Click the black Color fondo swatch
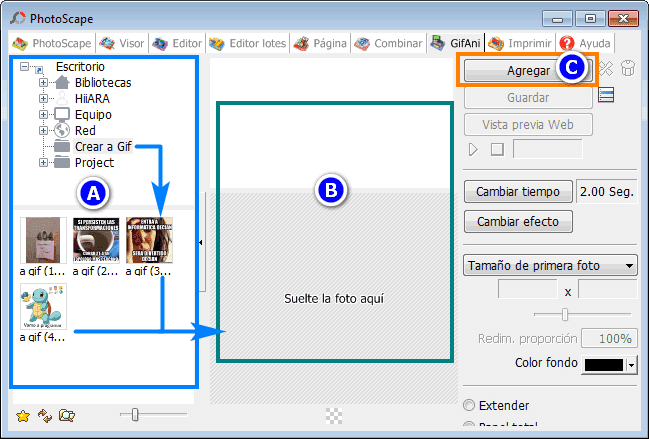649x439 pixels. (x=603, y=365)
